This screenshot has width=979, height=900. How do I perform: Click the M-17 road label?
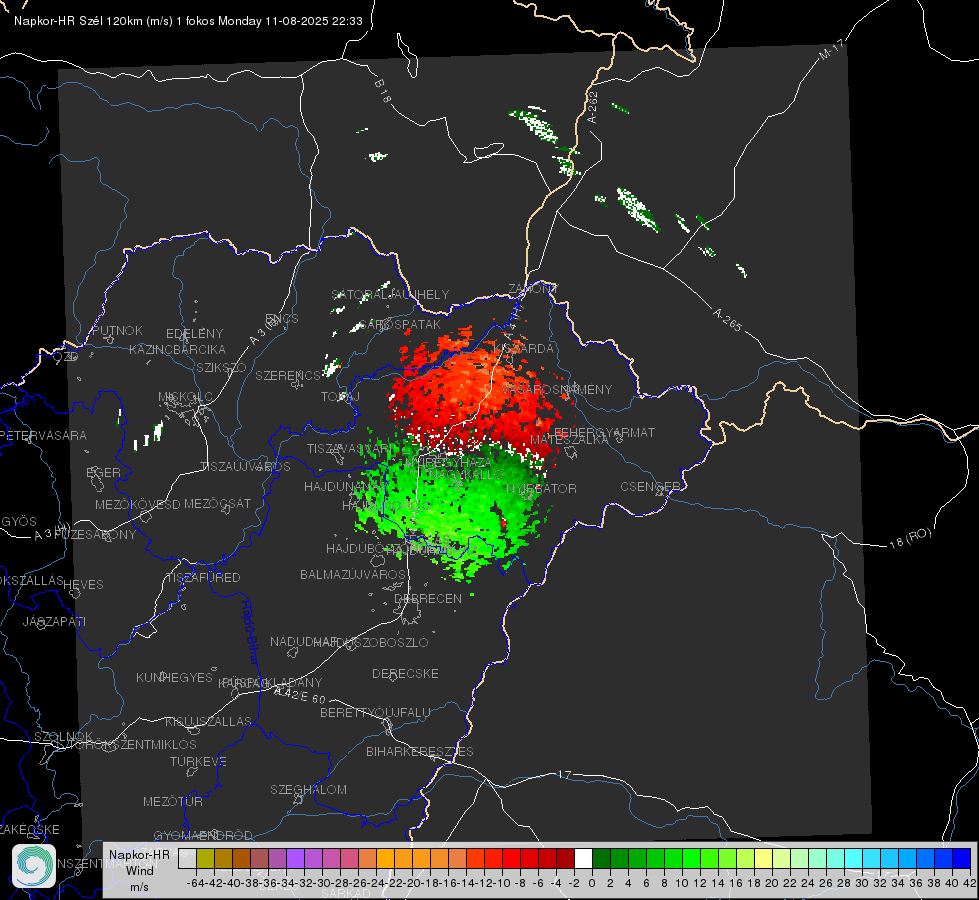pos(832,50)
